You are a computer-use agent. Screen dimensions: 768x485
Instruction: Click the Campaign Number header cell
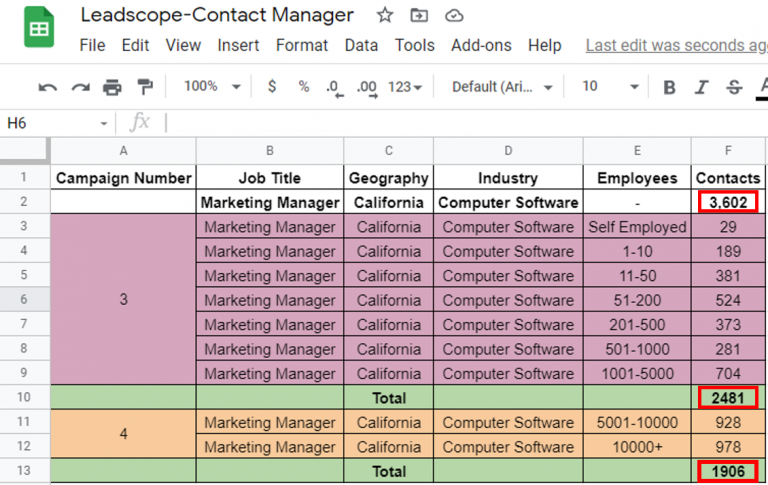[123, 177]
